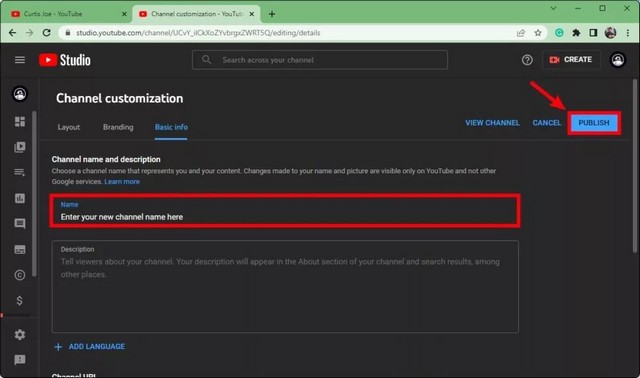640x378 pixels.
Task: Switch to the Branding tab
Action: pyautogui.click(x=118, y=127)
